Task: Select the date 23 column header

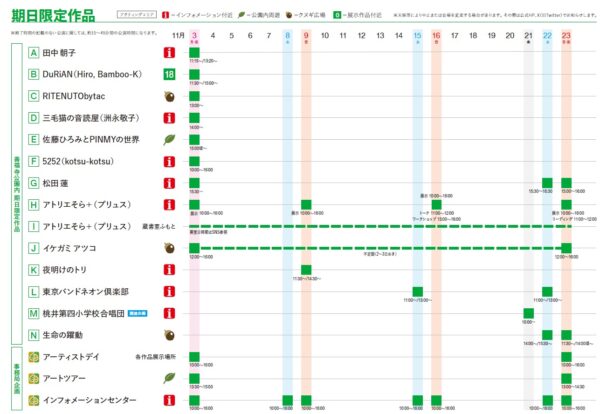Action: (x=566, y=36)
